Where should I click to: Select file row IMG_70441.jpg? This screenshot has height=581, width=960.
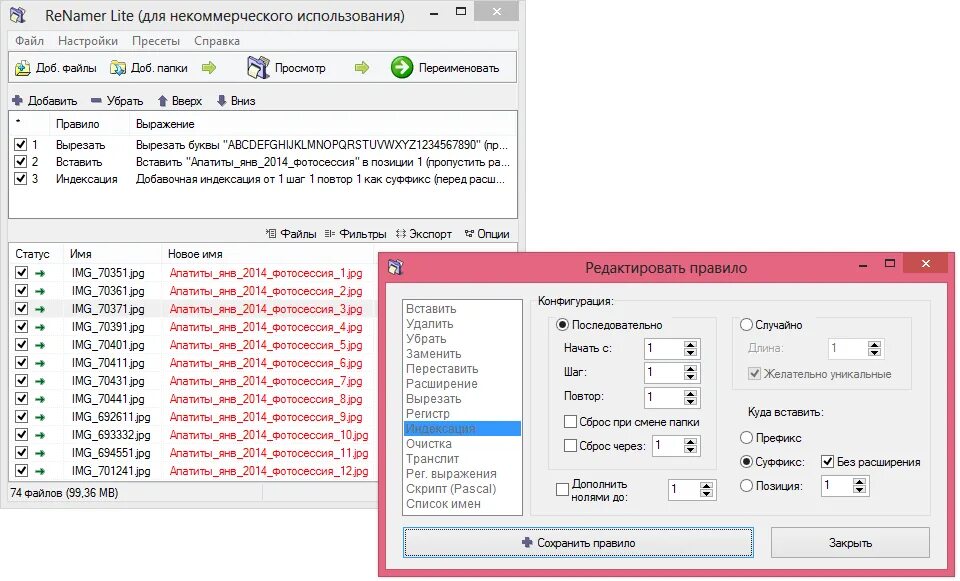click(x=193, y=399)
